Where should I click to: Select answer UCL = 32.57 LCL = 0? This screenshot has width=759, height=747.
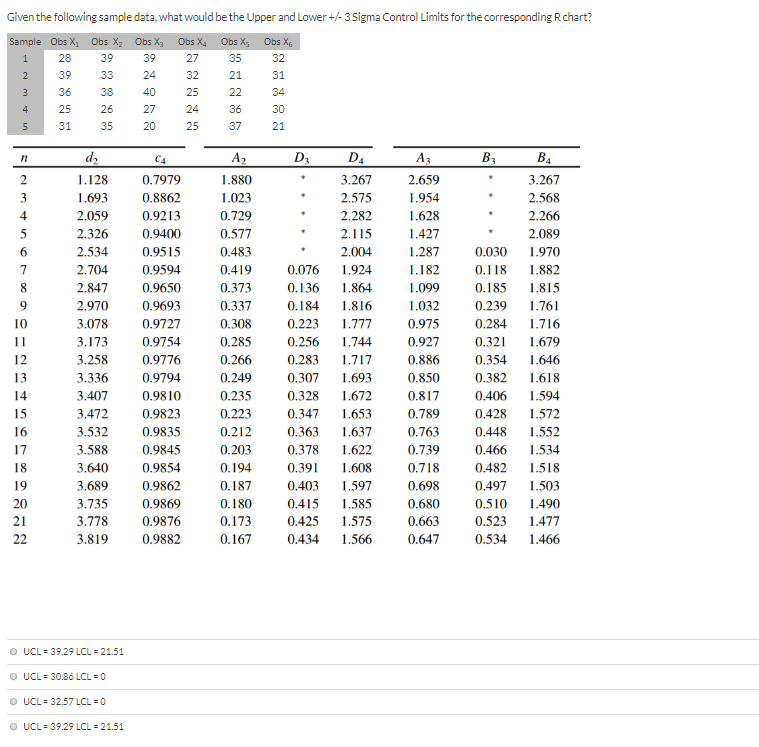[13, 701]
